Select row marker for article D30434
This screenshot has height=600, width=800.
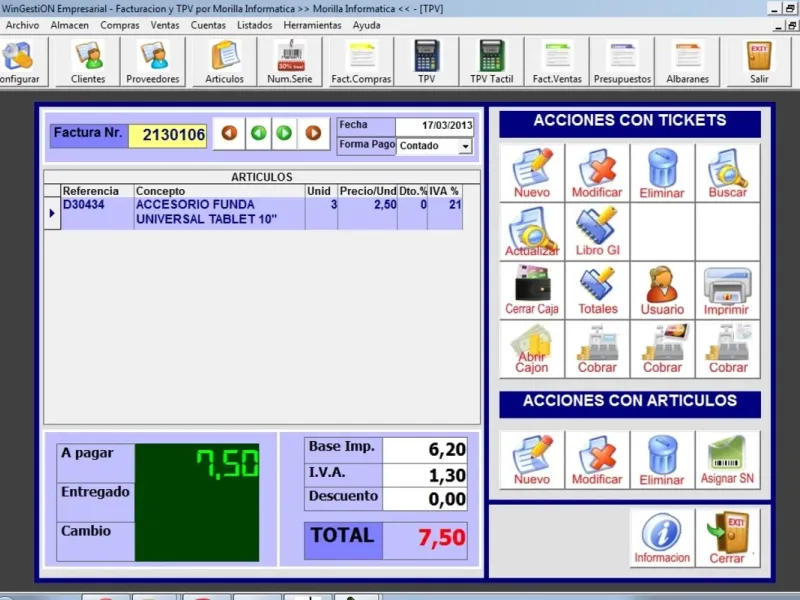[x=52, y=213]
